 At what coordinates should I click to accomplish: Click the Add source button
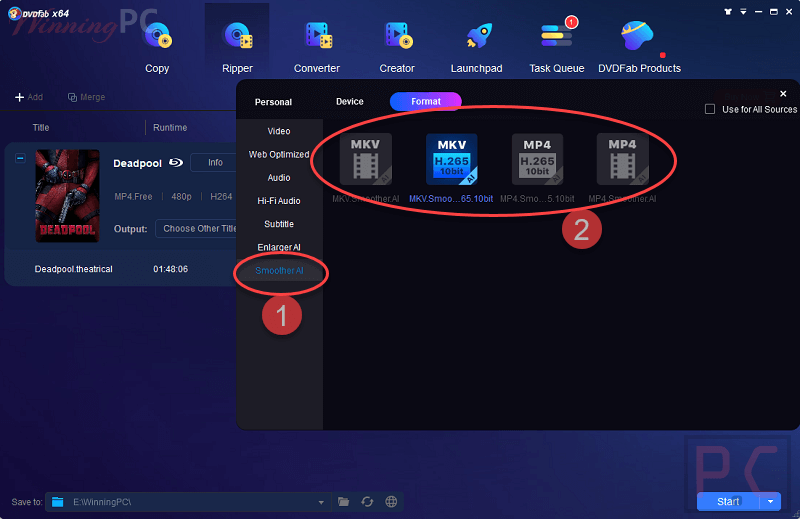pos(29,97)
